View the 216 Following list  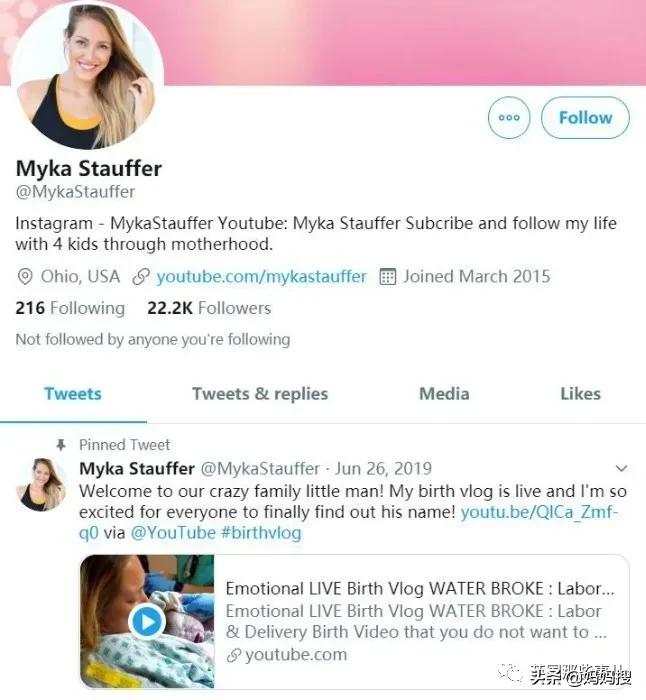pos(70,308)
